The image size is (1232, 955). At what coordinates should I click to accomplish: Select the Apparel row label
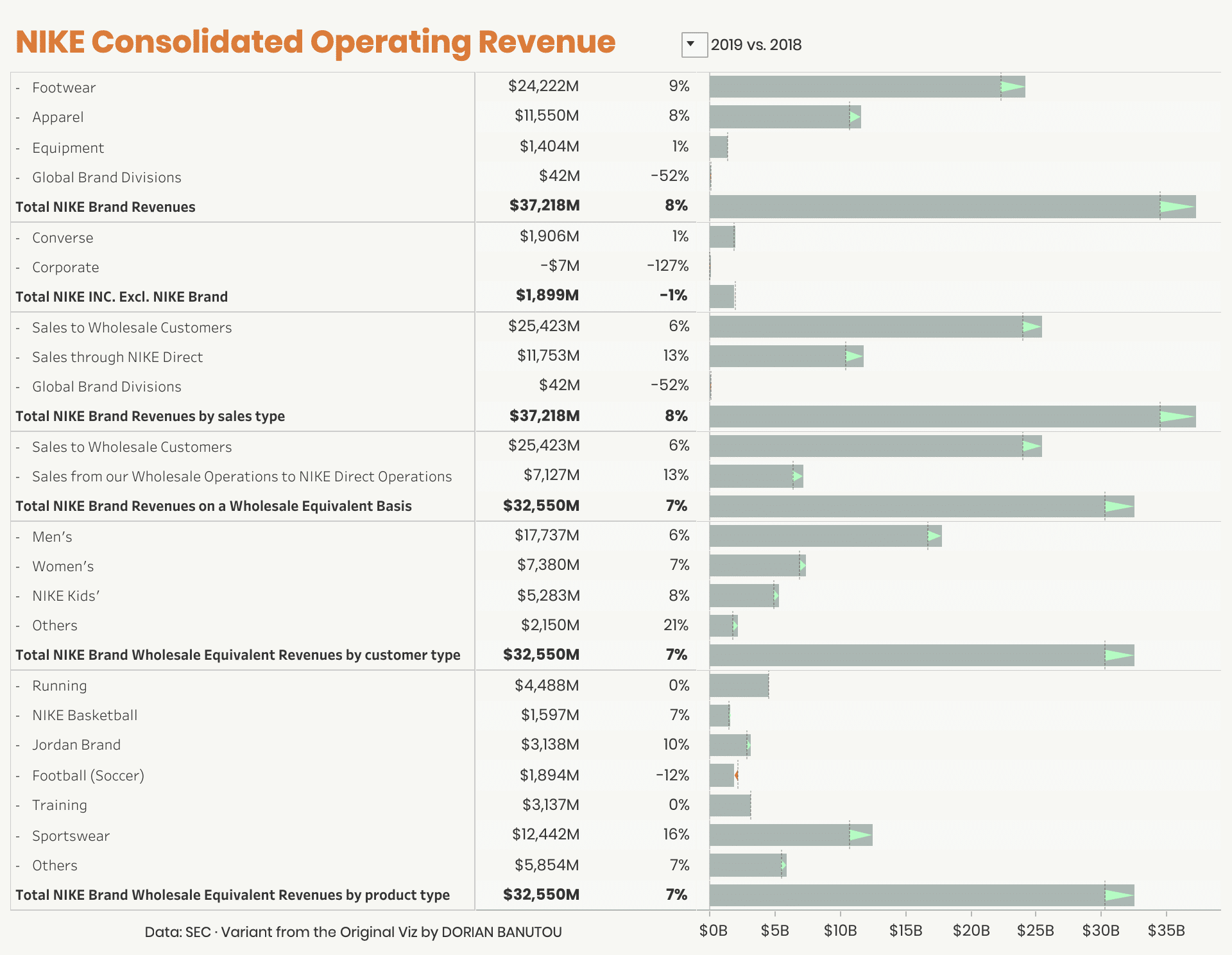point(58,117)
